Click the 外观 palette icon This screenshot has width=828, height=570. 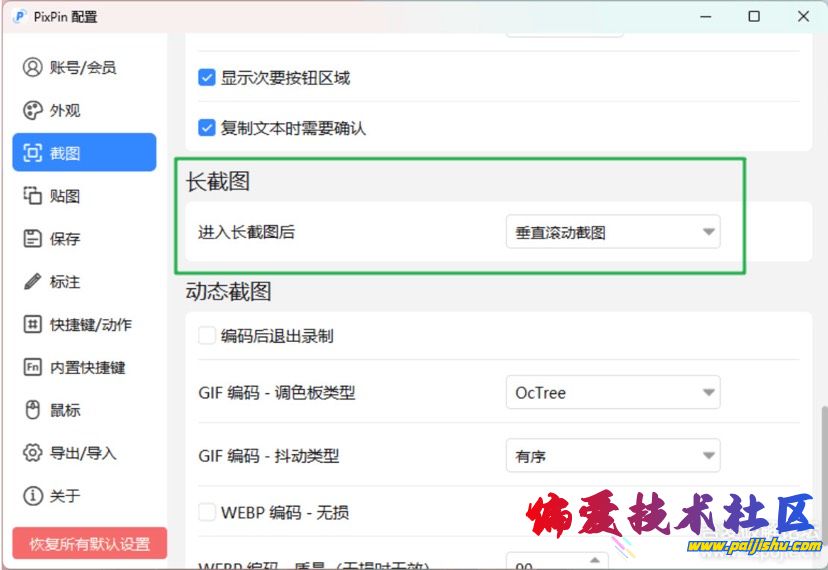coord(33,111)
